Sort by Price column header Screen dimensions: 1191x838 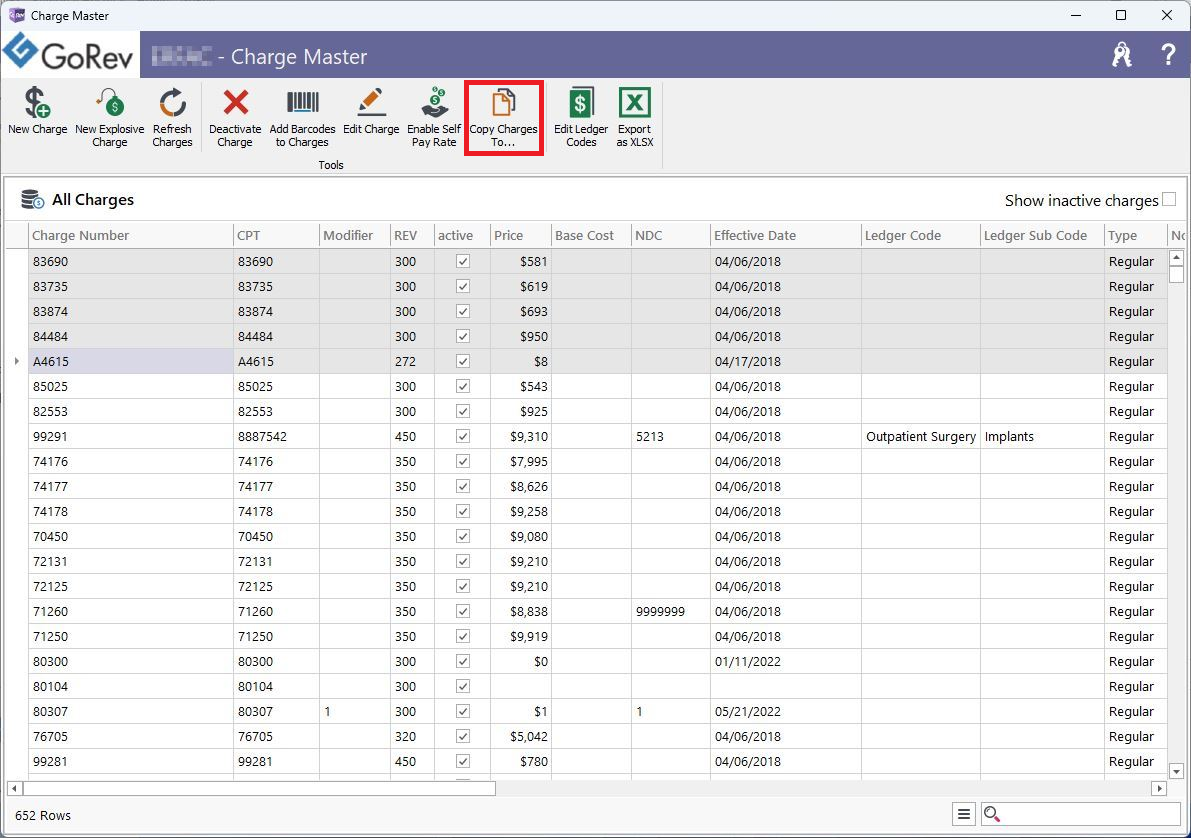tap(521, 236)
